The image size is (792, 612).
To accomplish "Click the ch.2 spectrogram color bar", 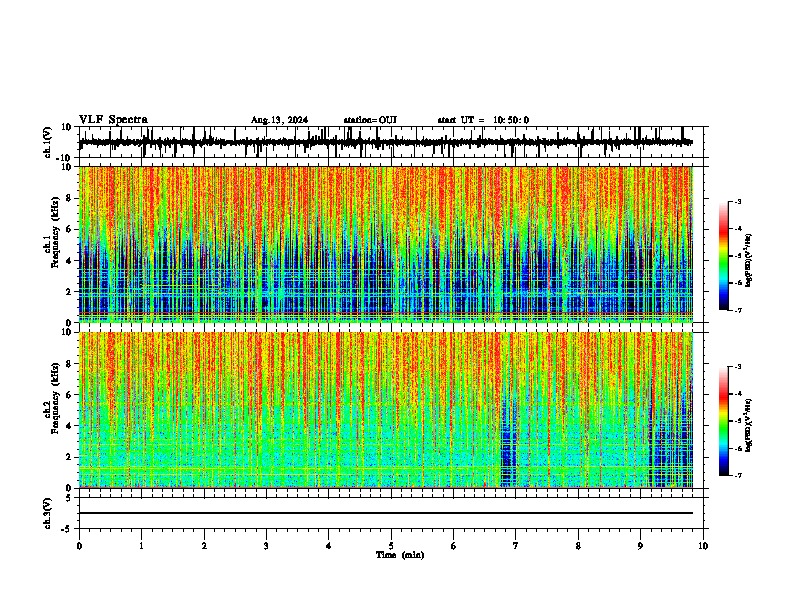I will [x=724, y=421].
